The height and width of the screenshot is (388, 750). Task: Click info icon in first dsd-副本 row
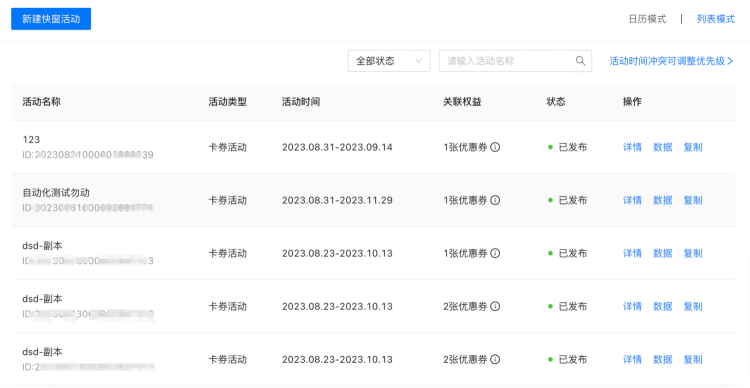[x=496, y=254]
